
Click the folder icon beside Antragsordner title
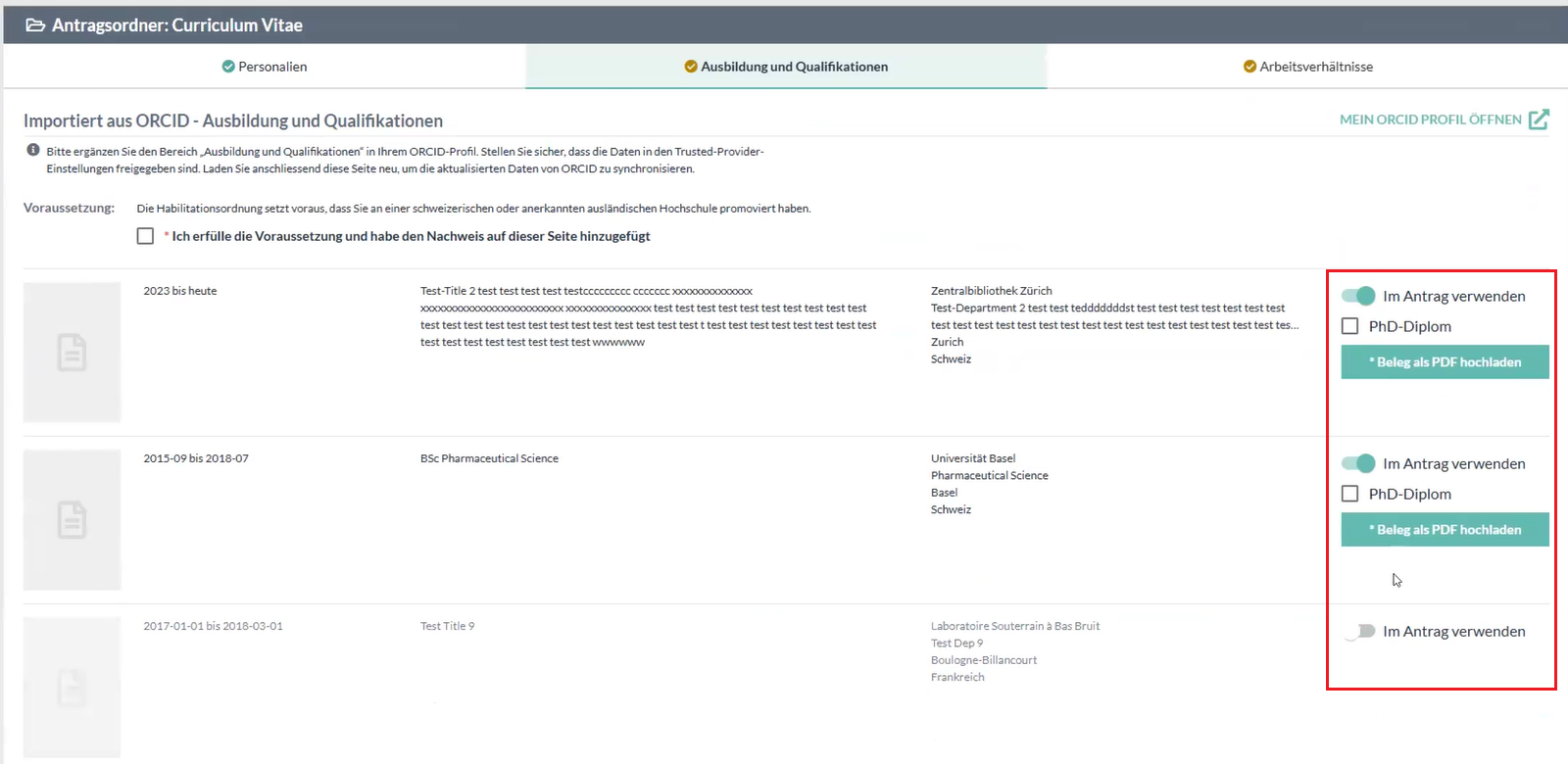[35, 25]
